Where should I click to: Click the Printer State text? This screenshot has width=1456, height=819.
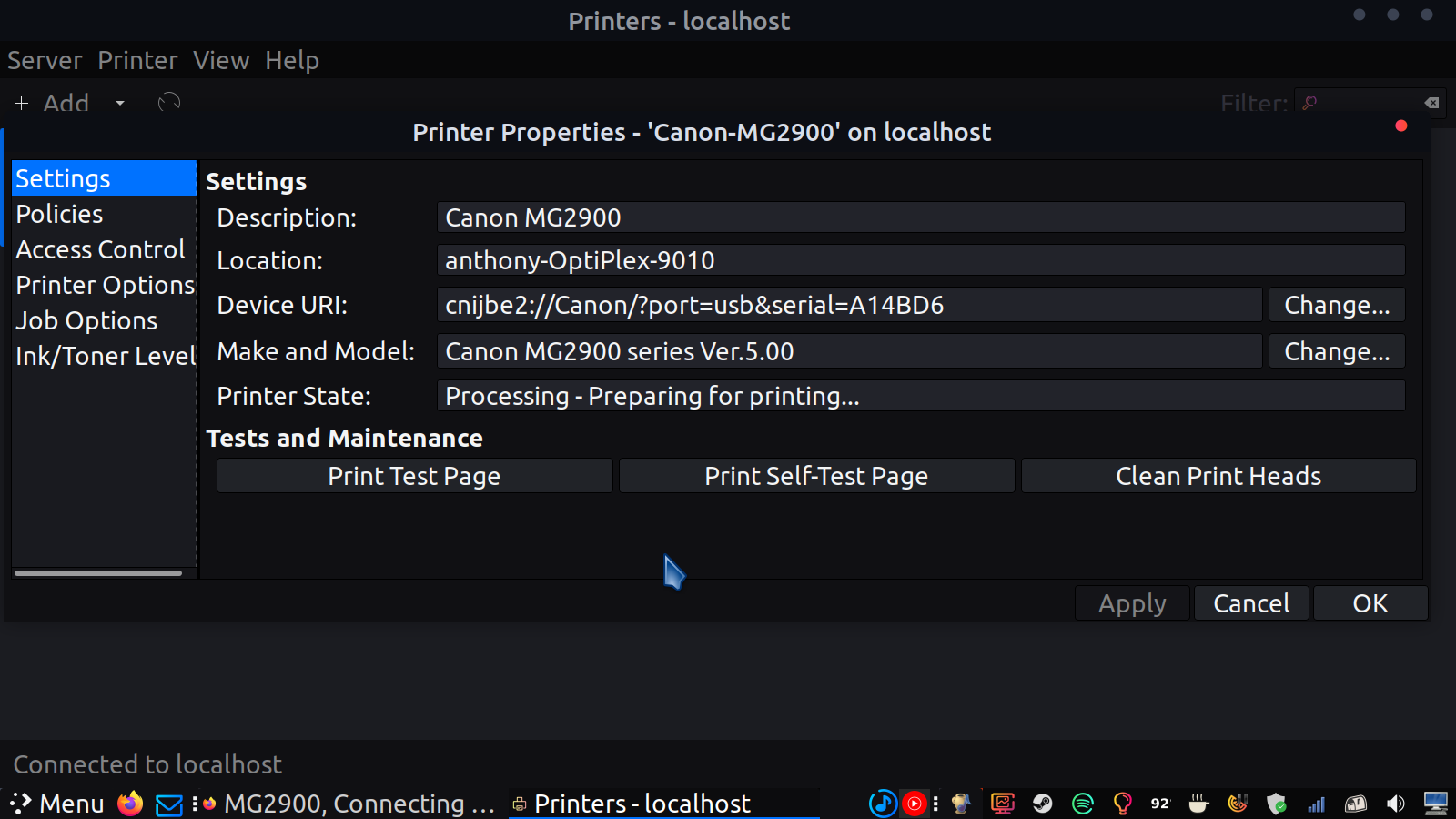click(921, 396)
